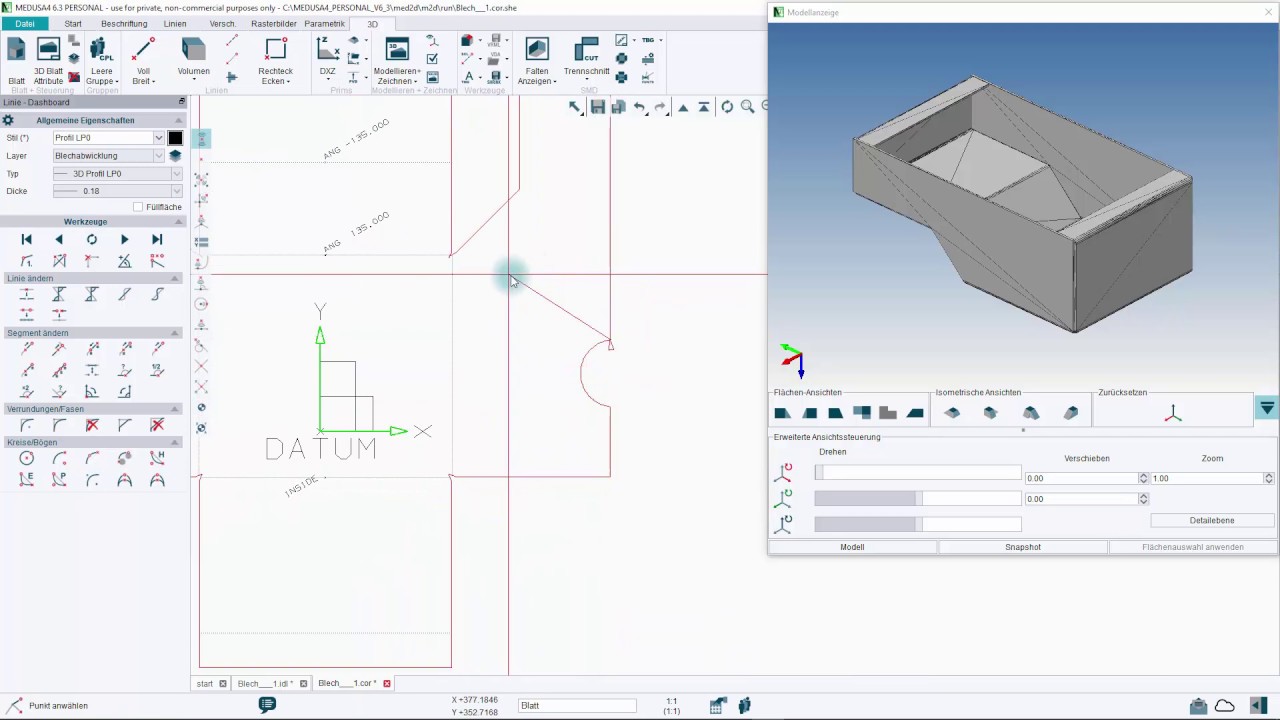Close the Blech___1.cor document tab
Viewport: 1280px width, 720px height.
[387, 684]
